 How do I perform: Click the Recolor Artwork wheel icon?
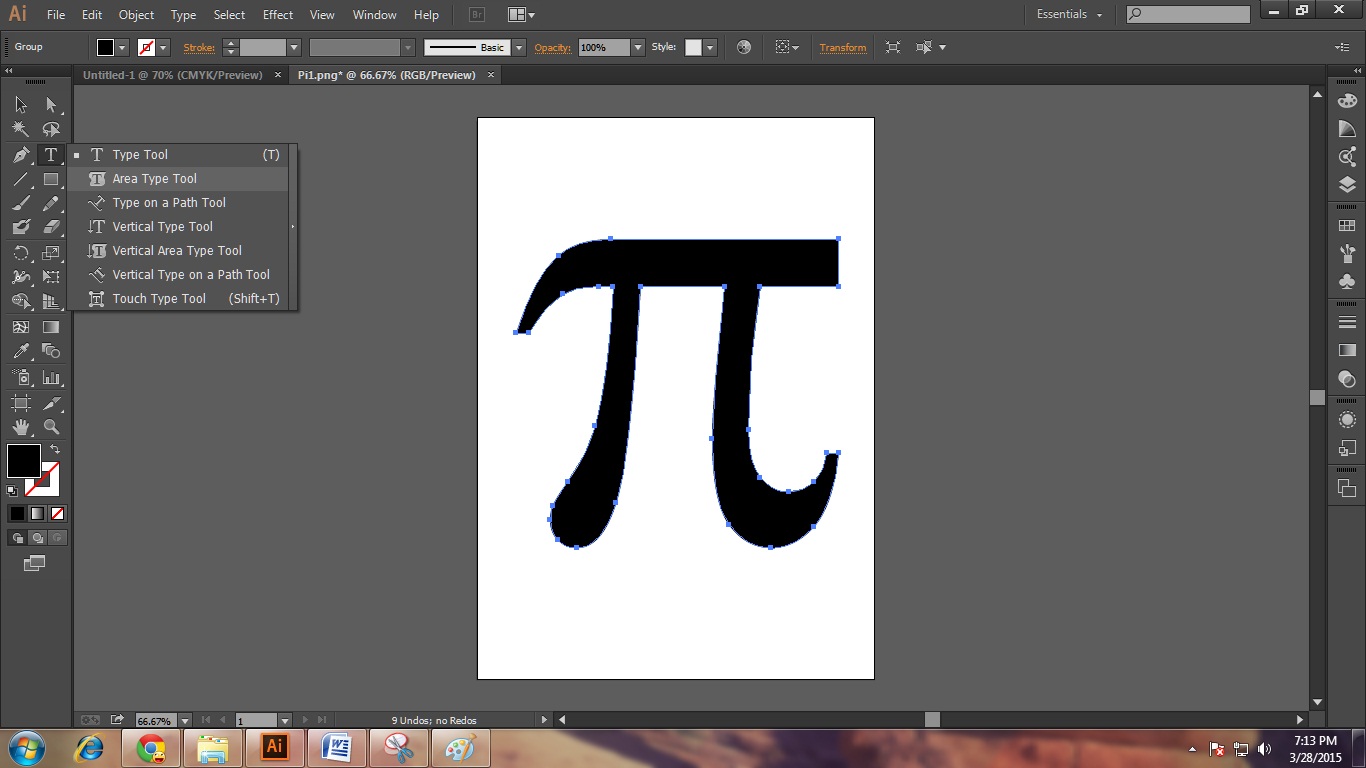tap(743, 47)
